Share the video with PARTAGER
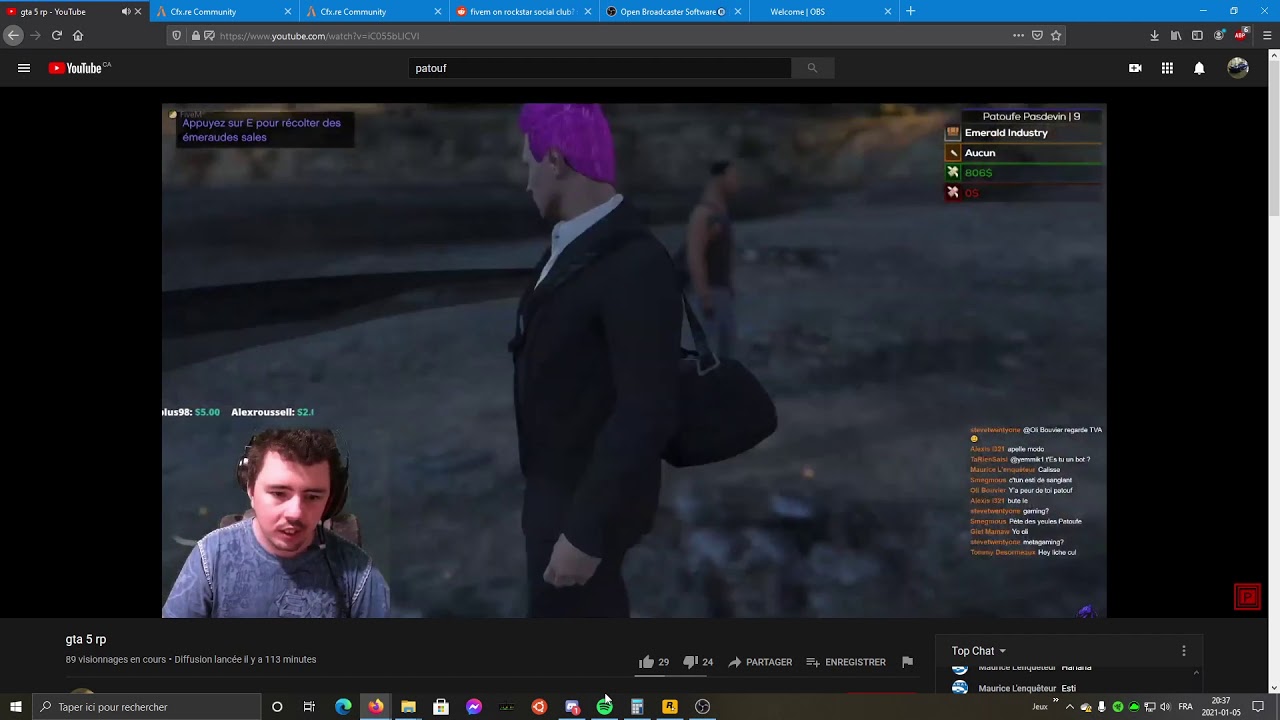Image resolution: width=1280 pixels, height=720 pixels. 760,662
